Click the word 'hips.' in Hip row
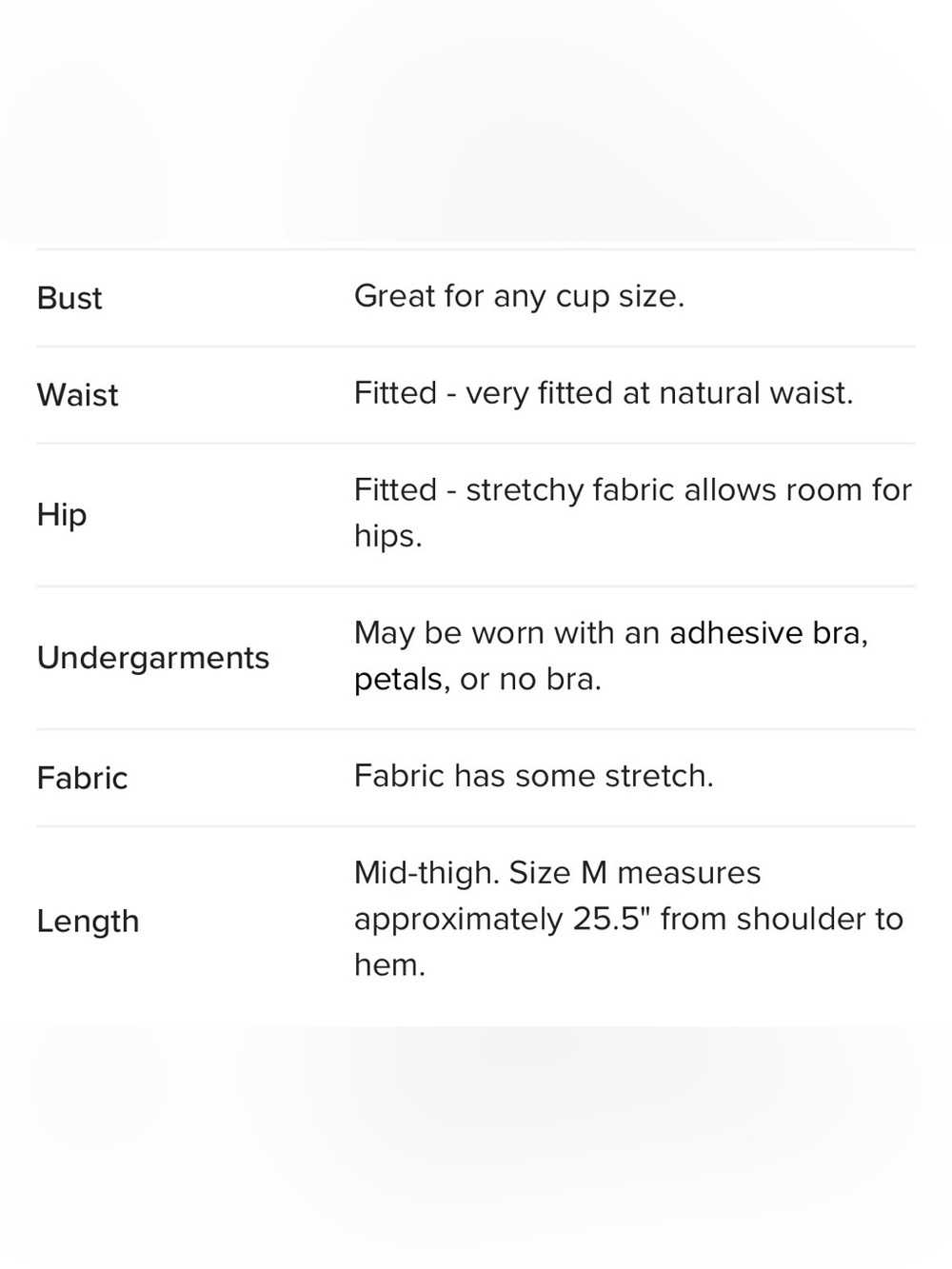This screenshot has width=952, height=1269. 387,536
